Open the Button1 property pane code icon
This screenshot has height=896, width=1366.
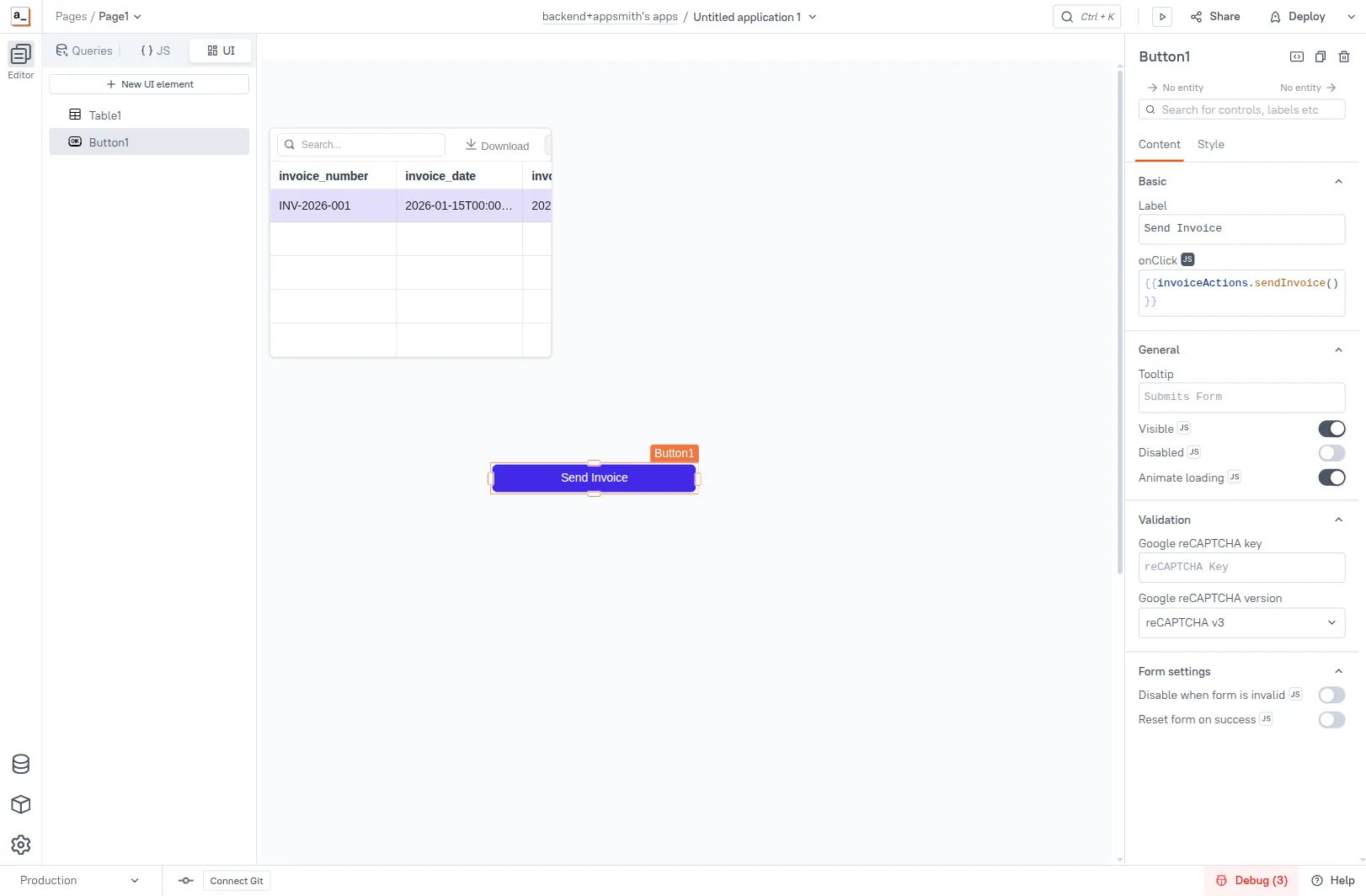pyautogui.click(x=1297, y=56)
